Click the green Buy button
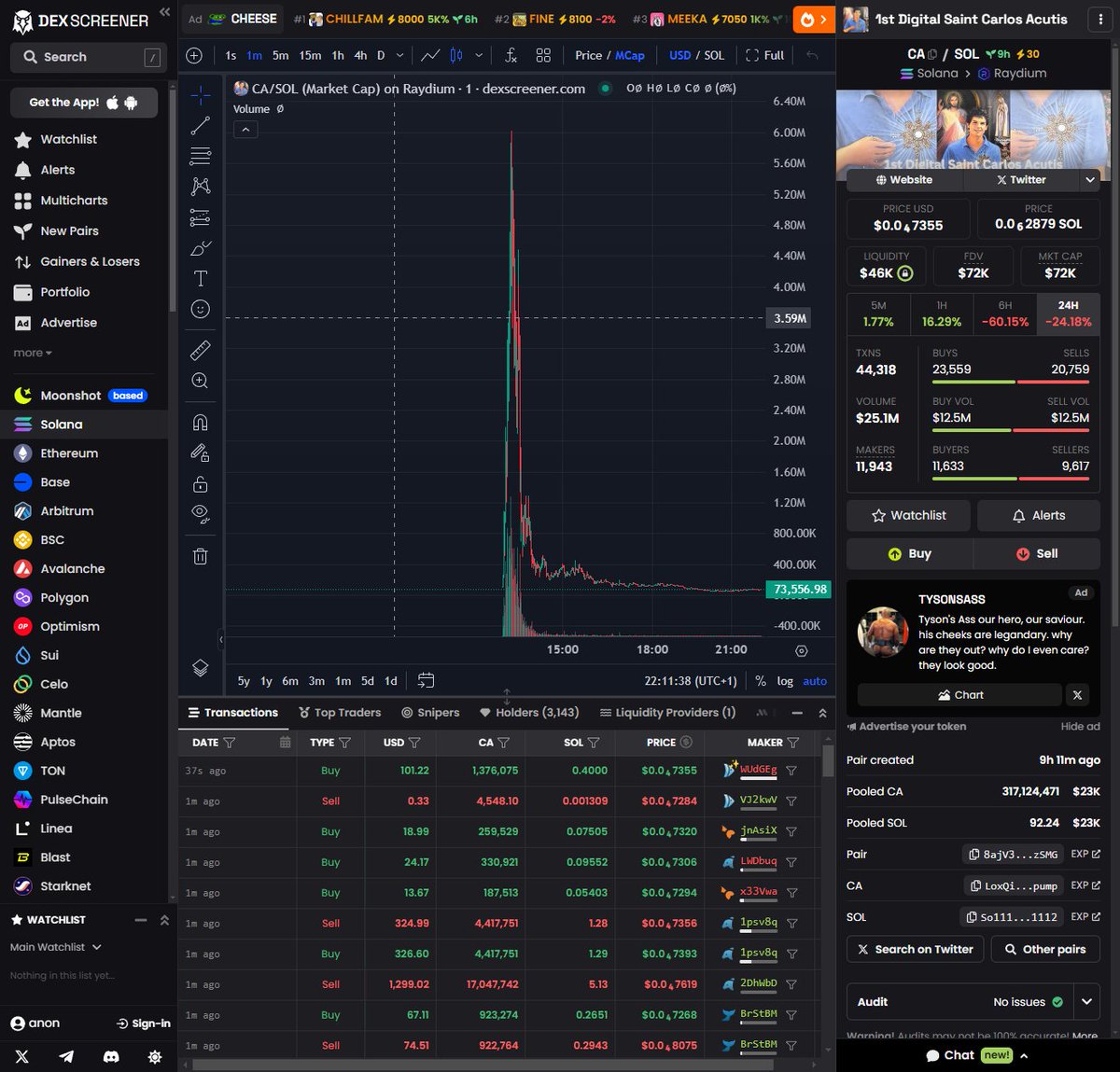 tap(909, 553)
